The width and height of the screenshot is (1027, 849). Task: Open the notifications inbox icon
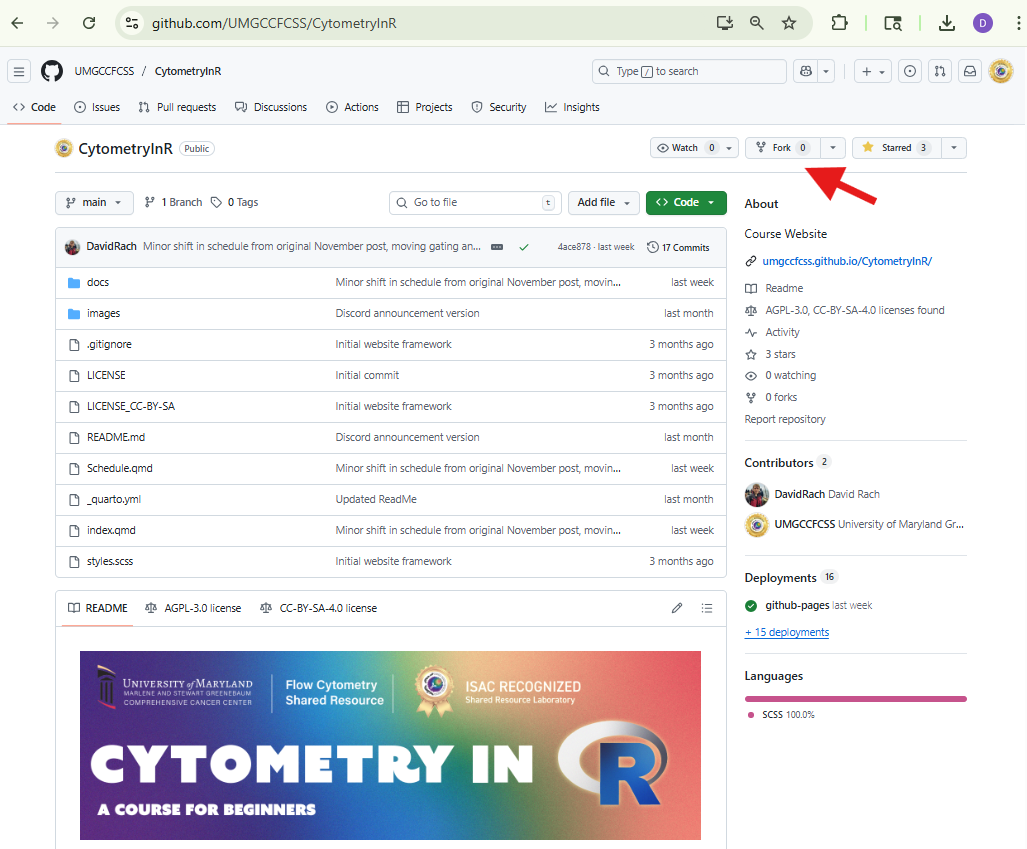click(x=969, y=71)
